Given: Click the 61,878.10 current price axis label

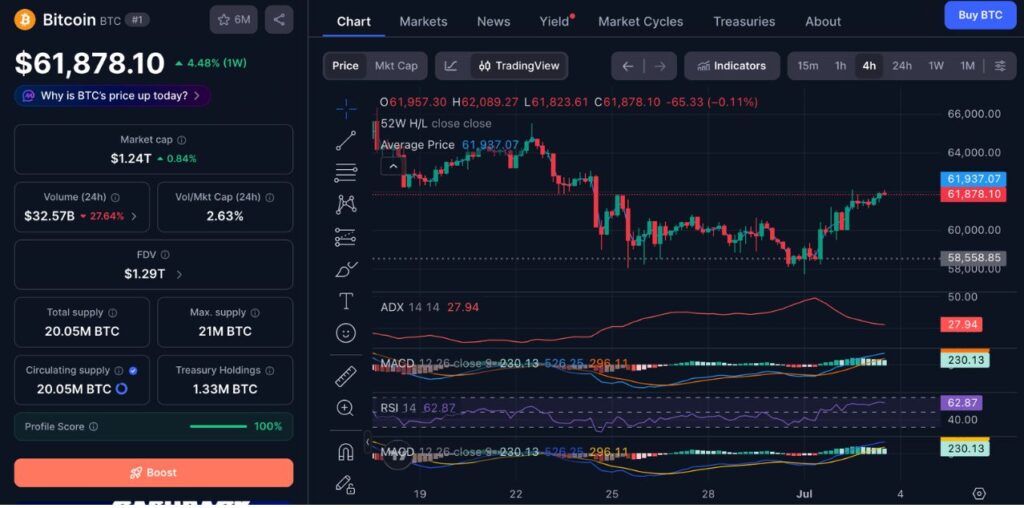Looking at the screenshot, I should click(x=972, y=194).
